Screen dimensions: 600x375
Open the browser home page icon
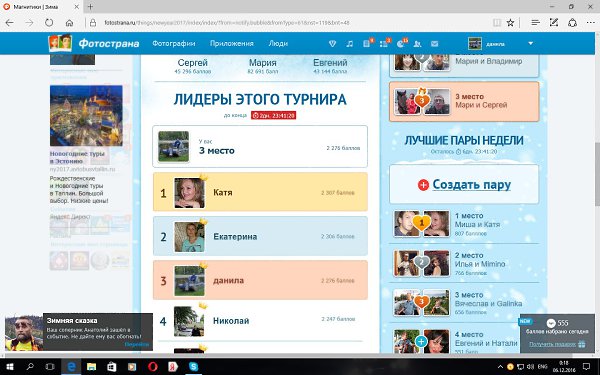[69, 23]
